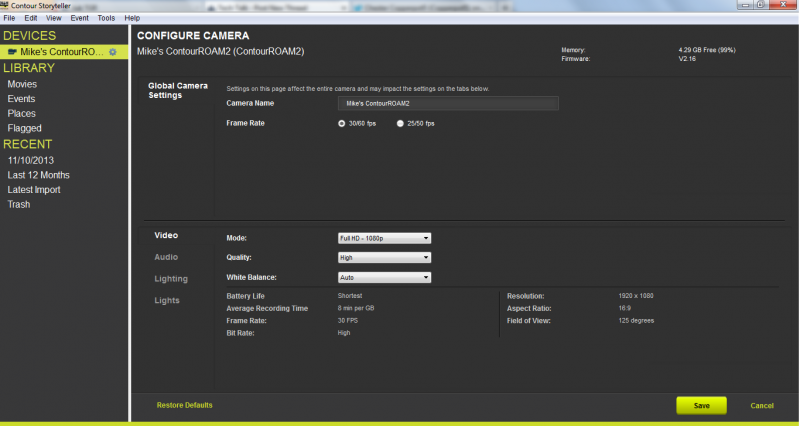Open the gear settings icon for Mike's ContourRO...

113,52
